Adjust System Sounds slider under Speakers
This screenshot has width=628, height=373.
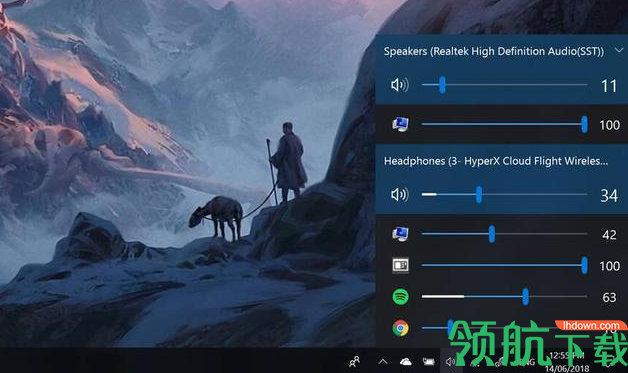pyautogui.click(x=505, y=125)
